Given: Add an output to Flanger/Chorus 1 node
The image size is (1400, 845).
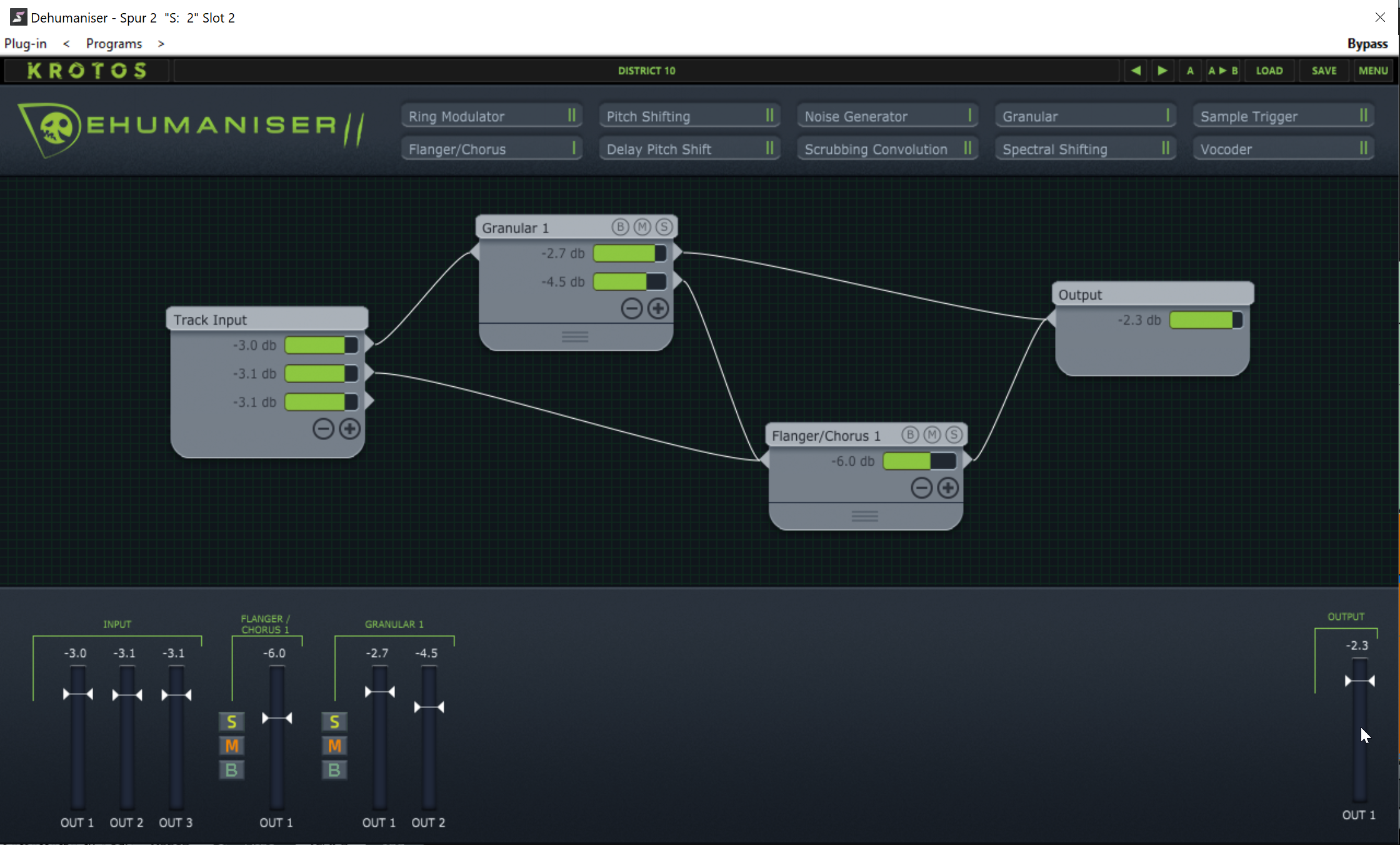Looking at the screenshot, I should 947,487.
